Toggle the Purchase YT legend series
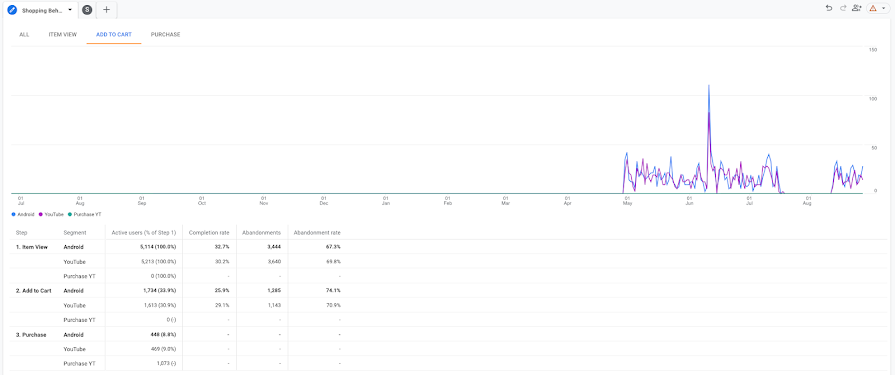Image resolution: width=895 pixels, height=375 pixels. 85,214
